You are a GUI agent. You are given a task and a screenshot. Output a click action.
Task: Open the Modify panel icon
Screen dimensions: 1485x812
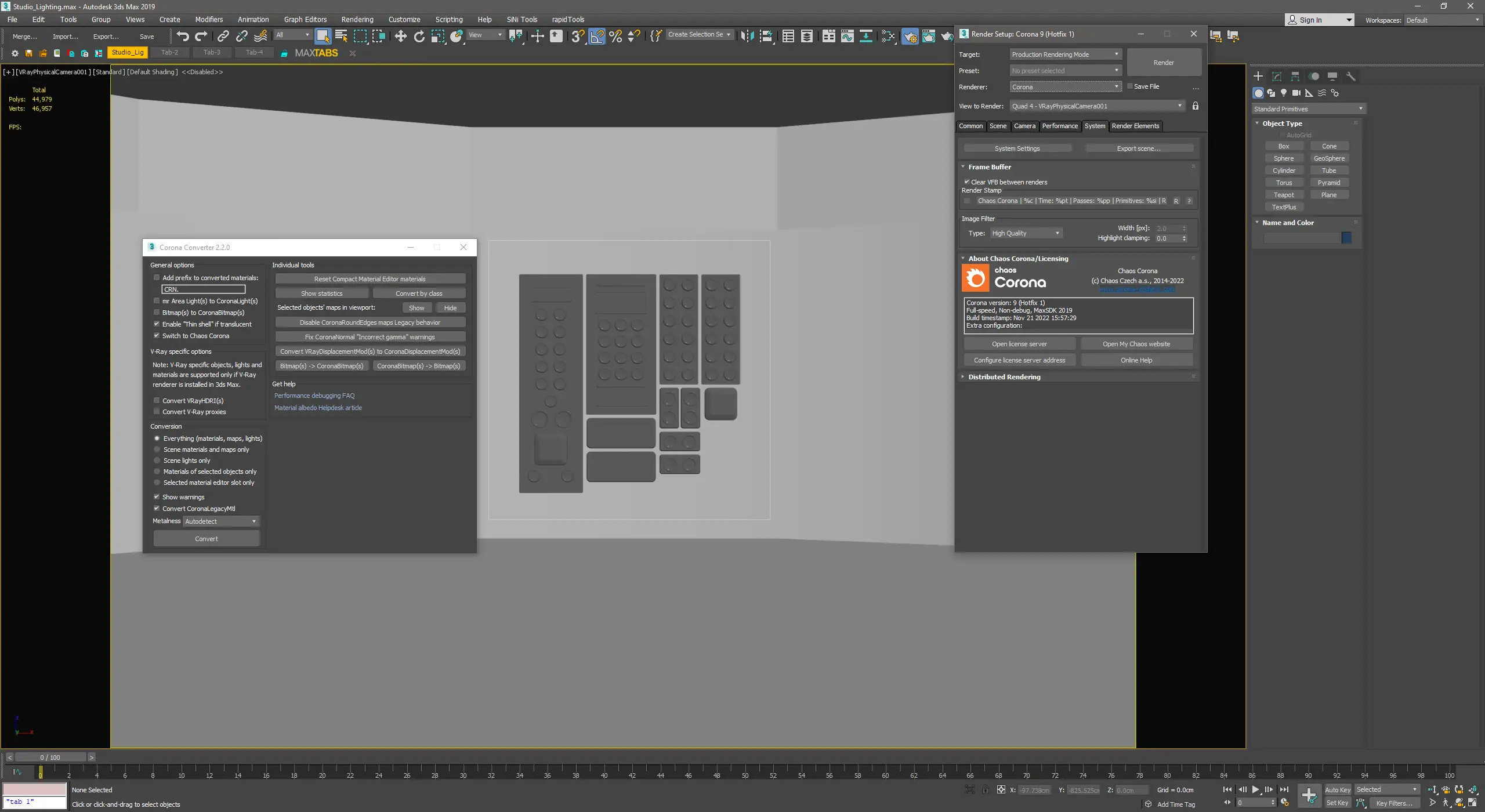click(1277, 77)
